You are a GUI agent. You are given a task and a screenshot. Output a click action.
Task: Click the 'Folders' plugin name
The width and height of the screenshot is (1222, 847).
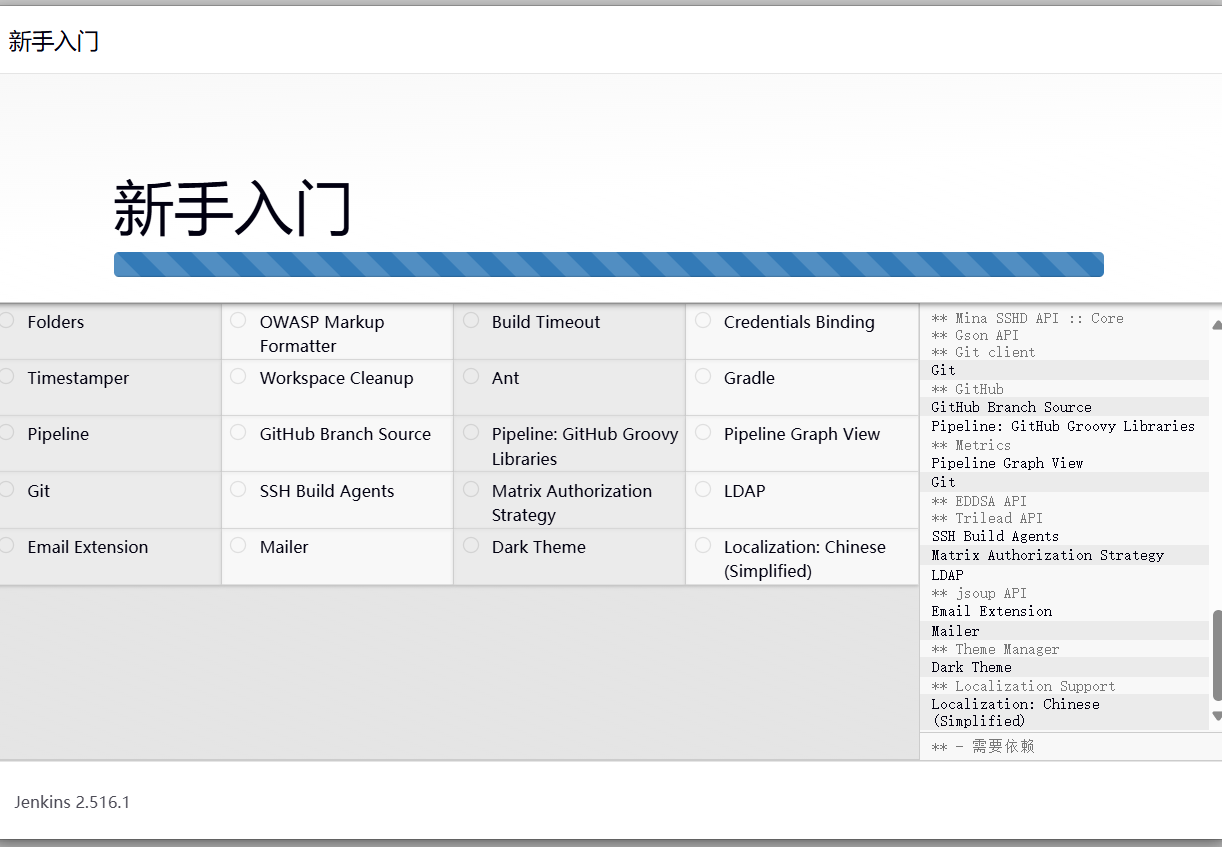coord(56,322)
